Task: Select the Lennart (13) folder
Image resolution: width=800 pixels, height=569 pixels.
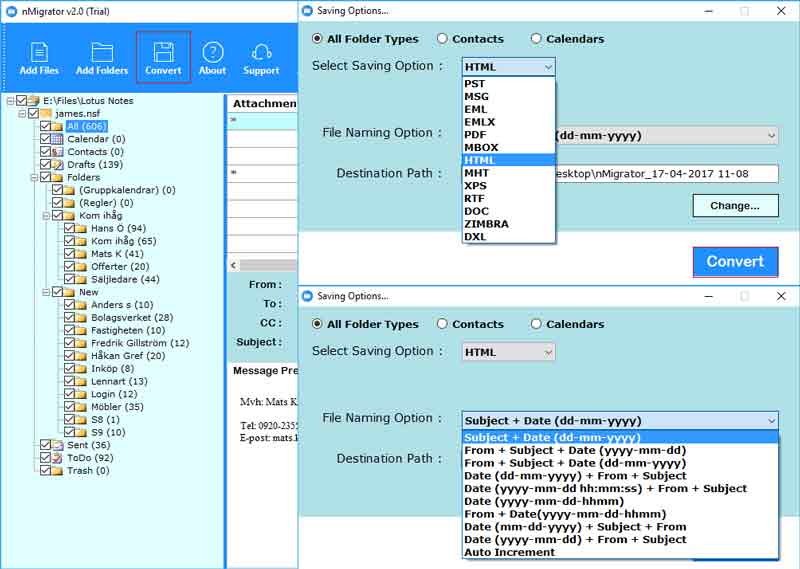Action: pyautogui.click(x=119, y=381)
